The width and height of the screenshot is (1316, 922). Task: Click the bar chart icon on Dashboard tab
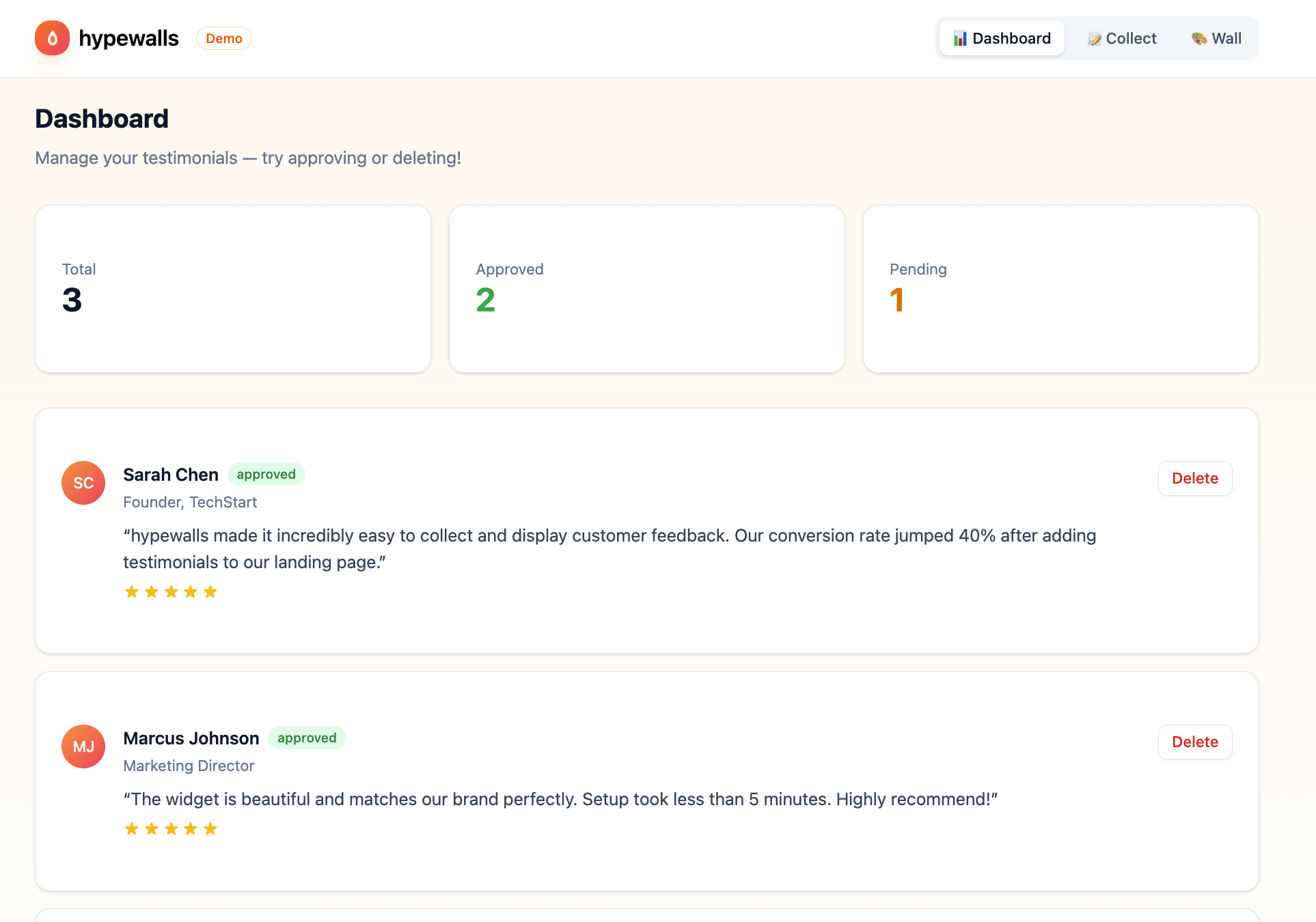tap(960, 39)
